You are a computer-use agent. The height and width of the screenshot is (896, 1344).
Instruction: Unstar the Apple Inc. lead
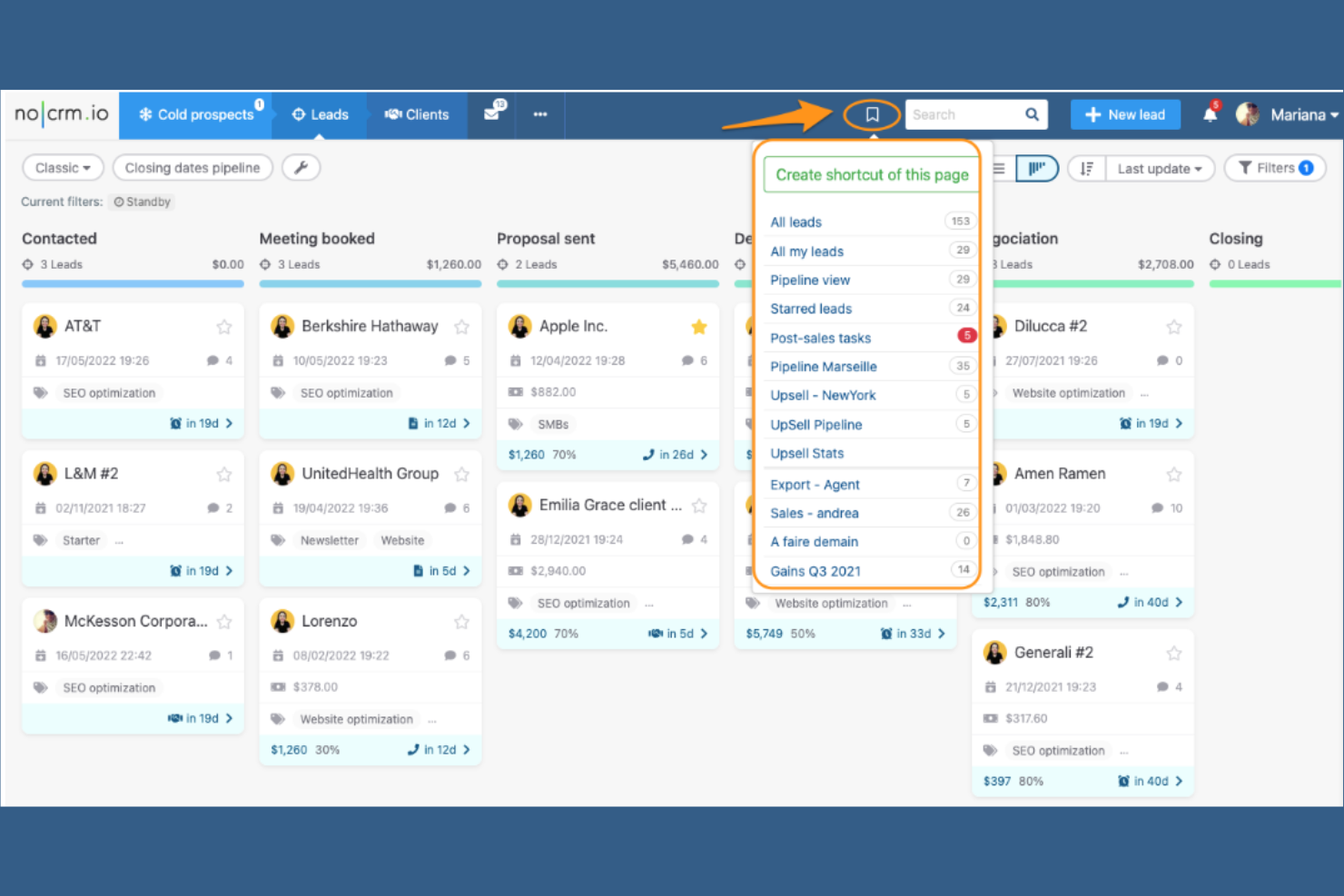(x=699, y=327)
